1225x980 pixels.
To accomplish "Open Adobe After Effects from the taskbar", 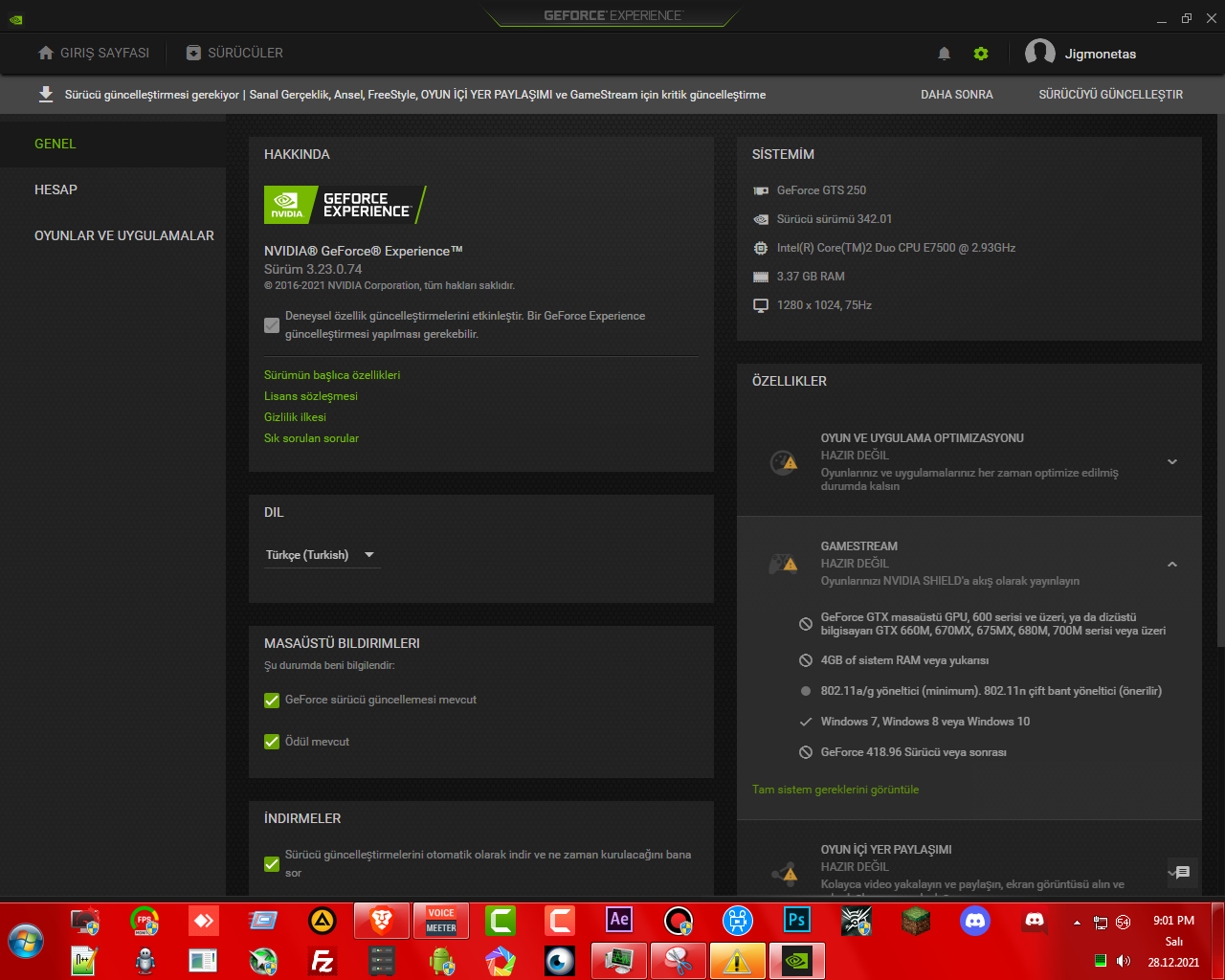I will pyautogui.click(x=619, y=921).
